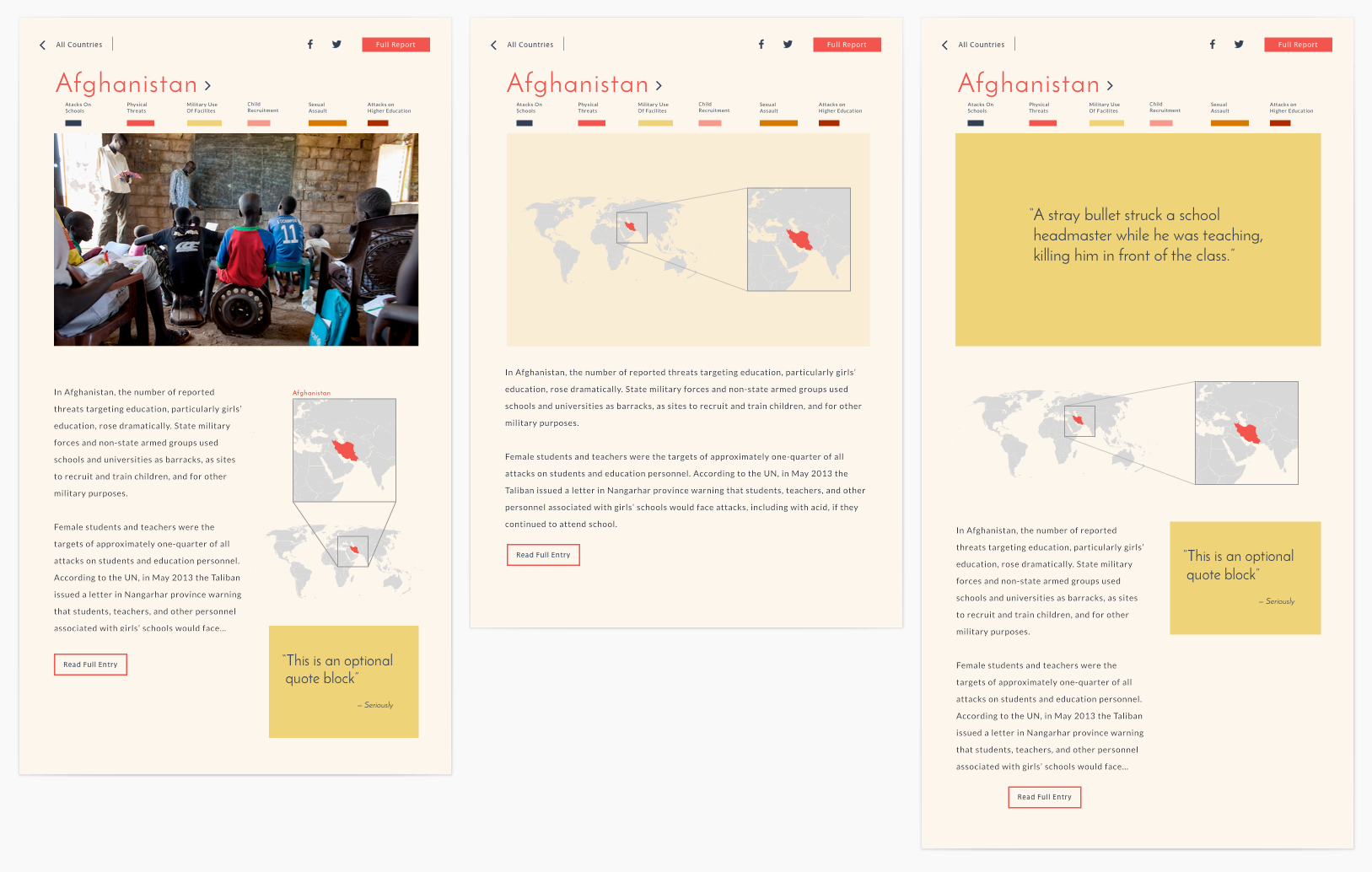This screenshot has width=1372, height=872.
Task: Click zoomed Afghanistan map inset in classroom-photo mockup
Action: click(x=344, y=450)
